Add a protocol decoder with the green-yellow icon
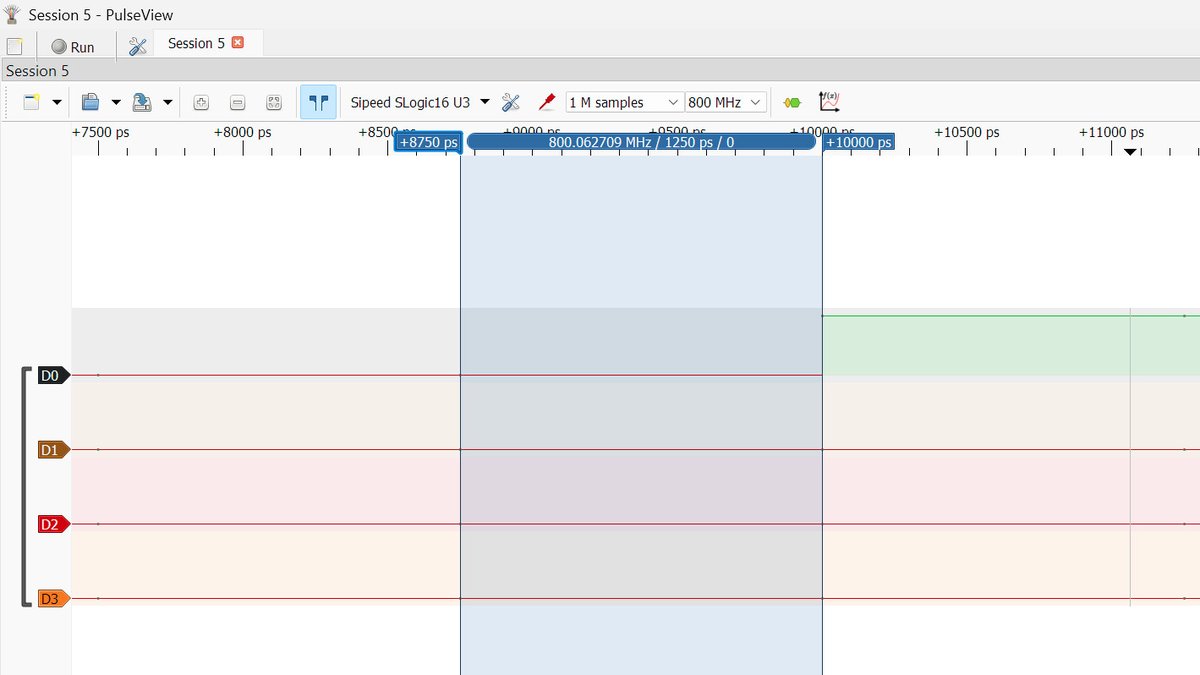 click(792, 102)
